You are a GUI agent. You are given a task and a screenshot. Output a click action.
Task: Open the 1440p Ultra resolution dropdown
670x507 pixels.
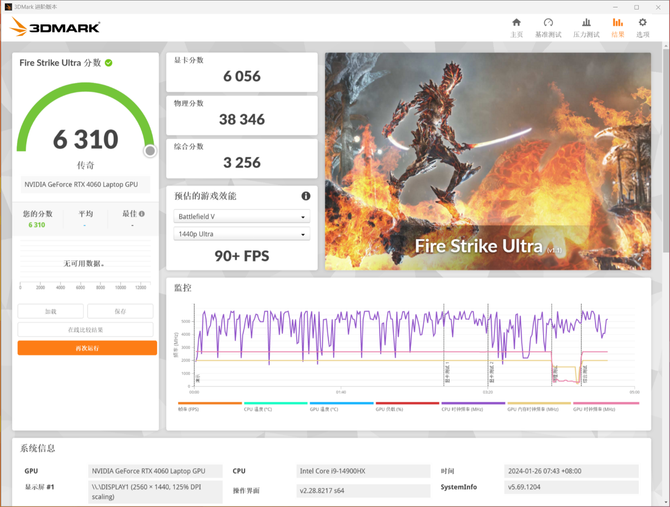pyautogui.click(x=242, y=234)
